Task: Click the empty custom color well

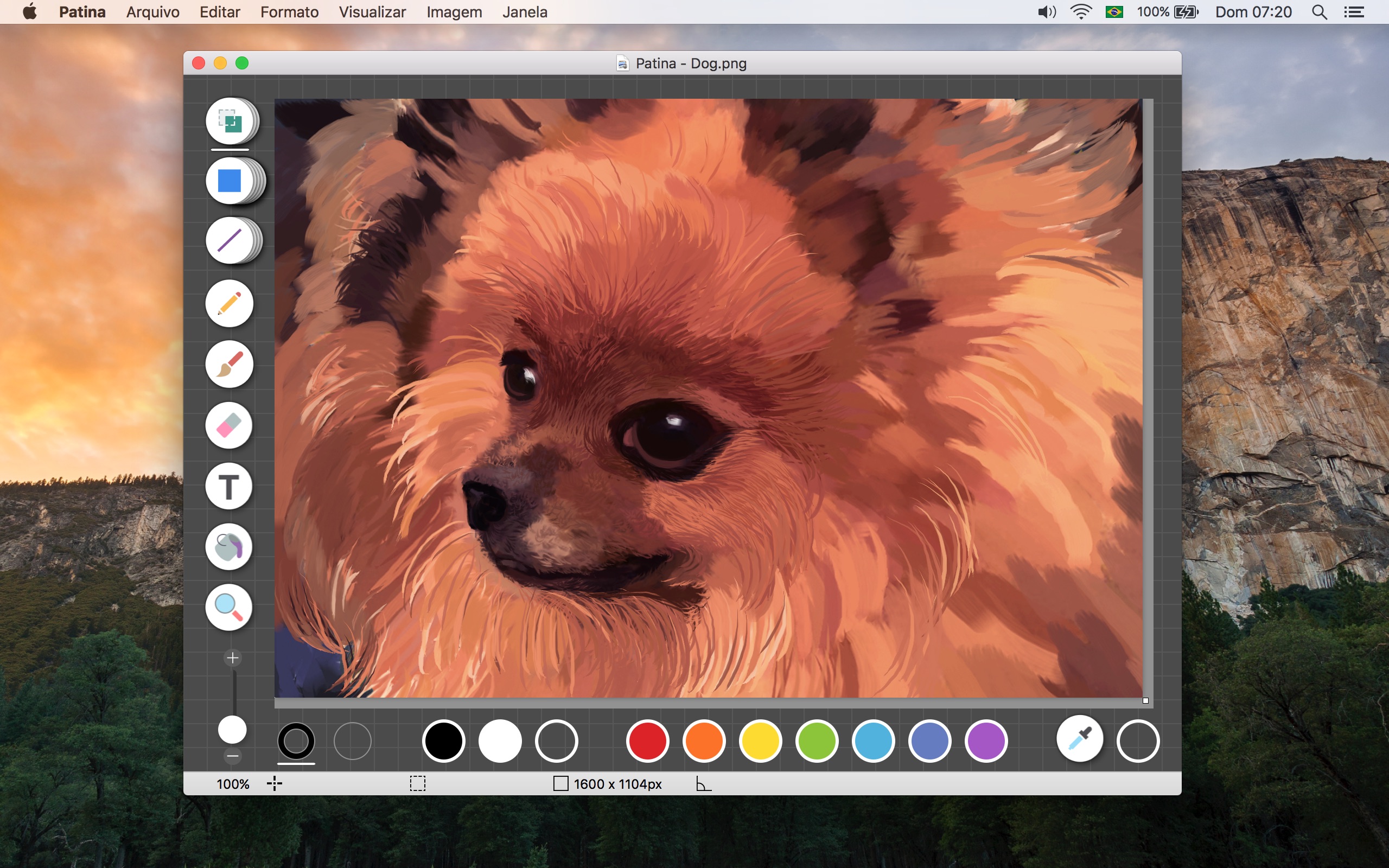Action: [x=1138, y=741]
